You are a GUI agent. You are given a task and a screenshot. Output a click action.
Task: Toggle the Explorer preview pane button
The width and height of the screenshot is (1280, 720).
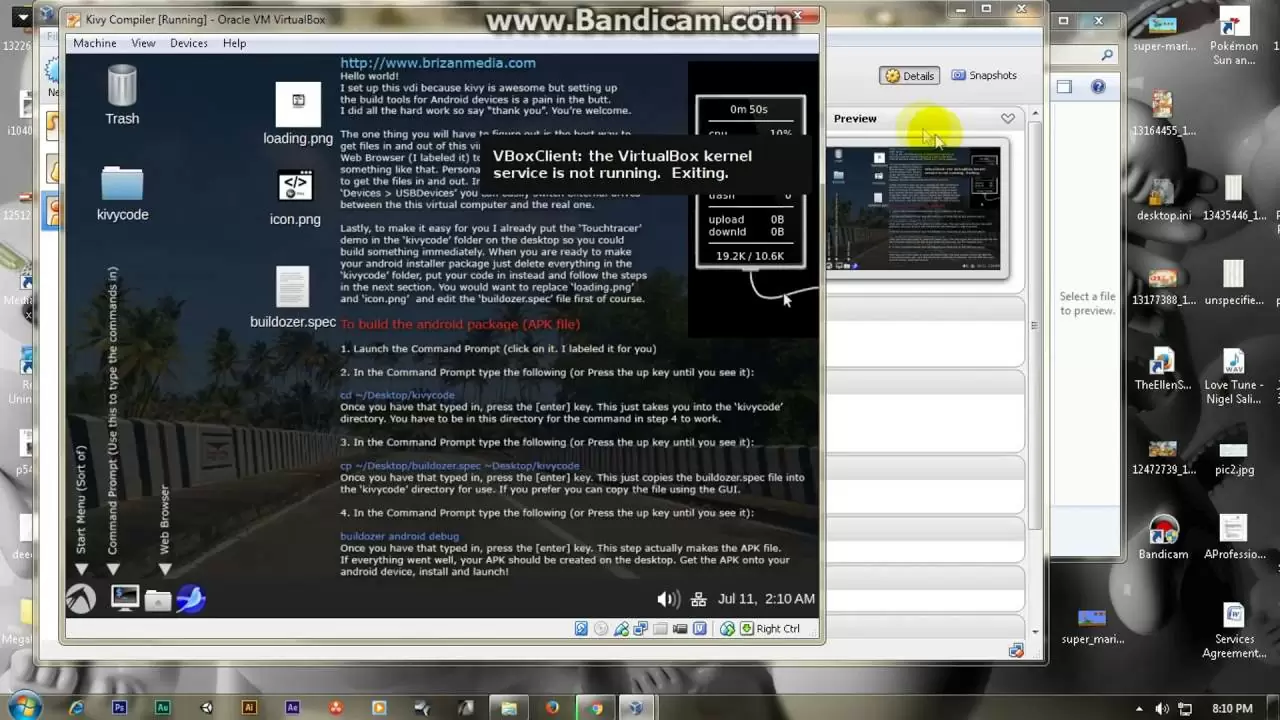(x=1064, y=87)
